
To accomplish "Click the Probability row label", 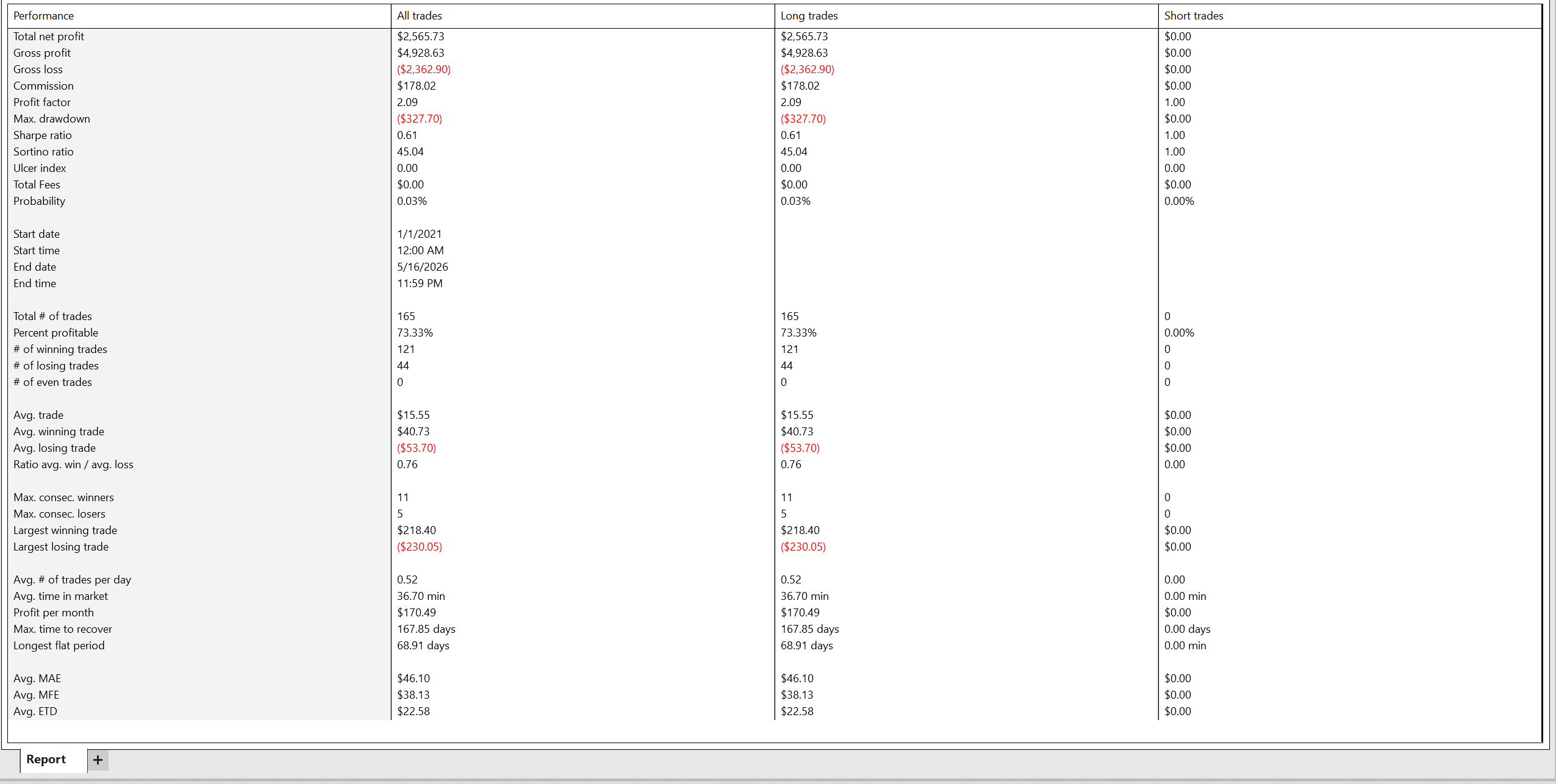I will (x=39, y=201).
